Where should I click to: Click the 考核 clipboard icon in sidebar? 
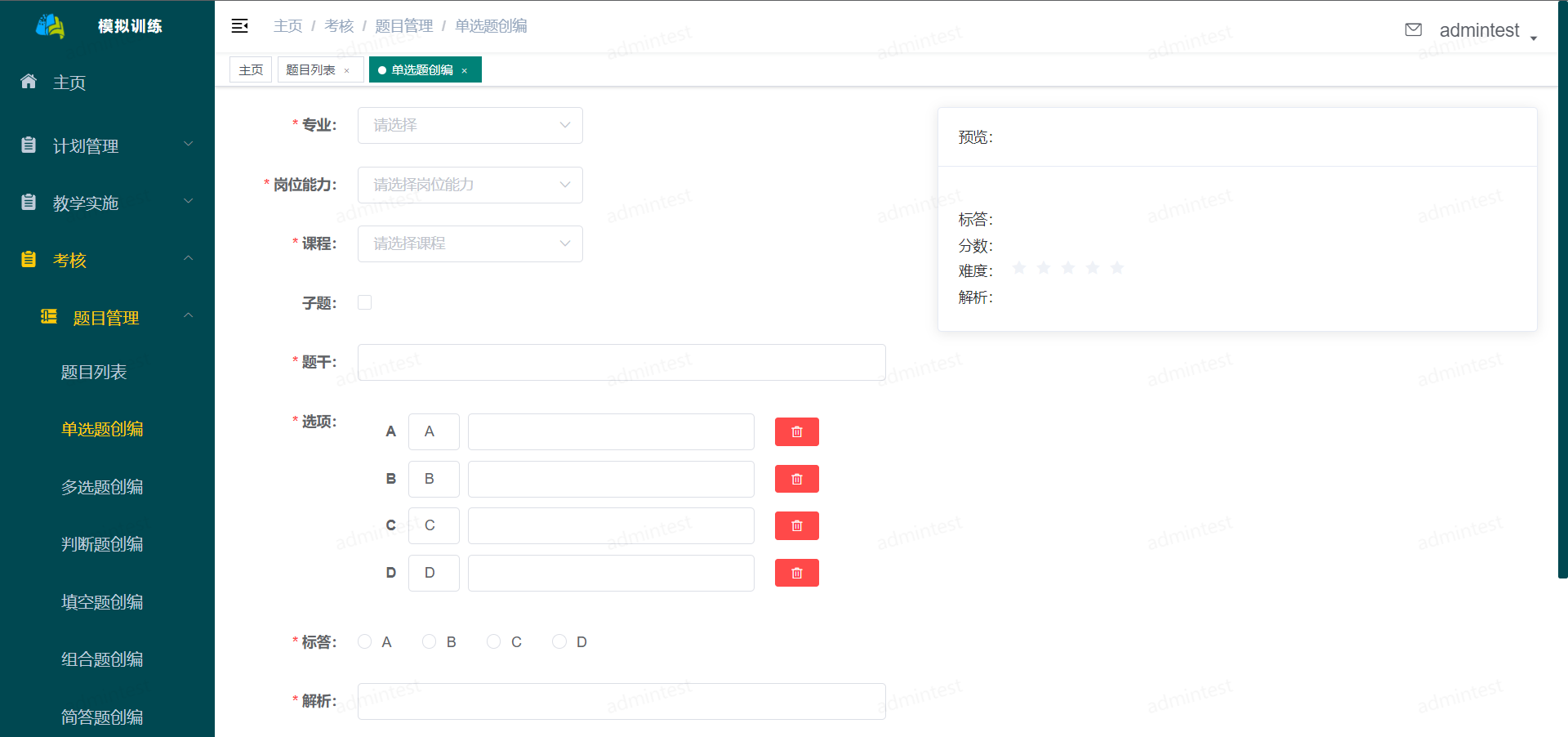click(28, 259)
